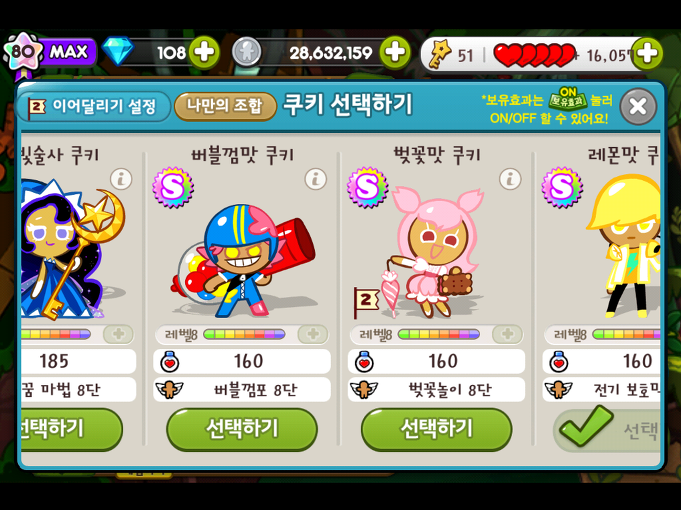This screenshot has height=510, width=681.
Task: Toggle the checked 선택 button on the lemon cookie
Action: pos(607,428)
